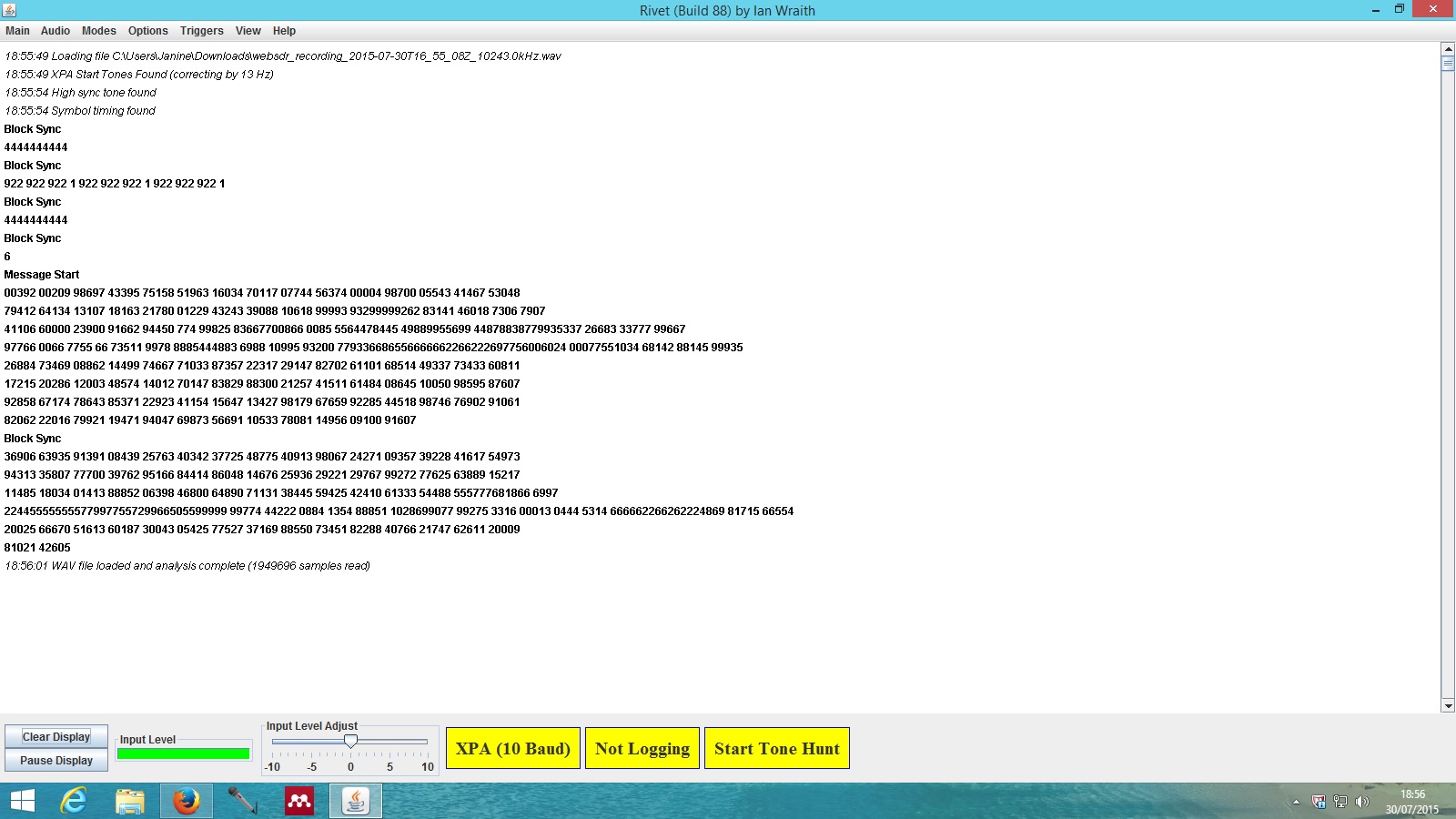The height and width of the screenshot is (819, 1456).
Task: Click the Rivet Java icon in the taskbar
Action: coord(355,801)
